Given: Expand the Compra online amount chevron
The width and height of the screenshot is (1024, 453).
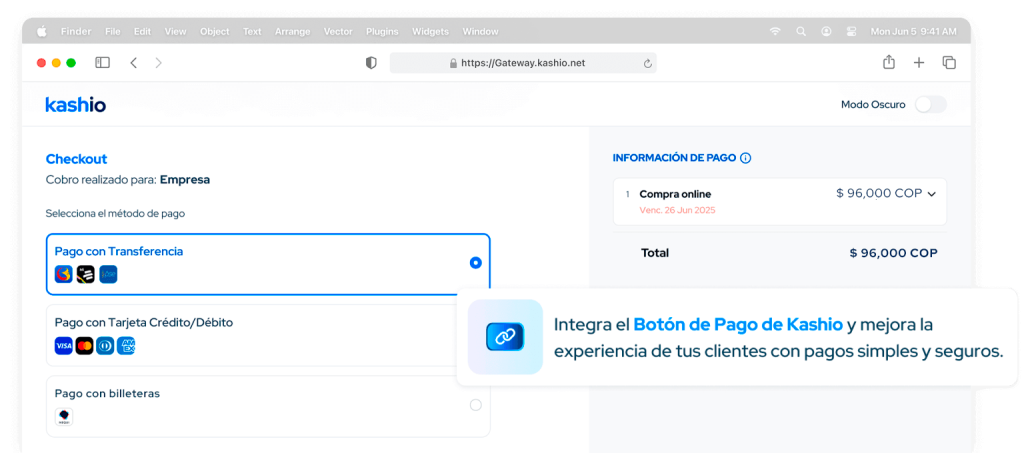Looking at the screenshot, I should [932, 194].
